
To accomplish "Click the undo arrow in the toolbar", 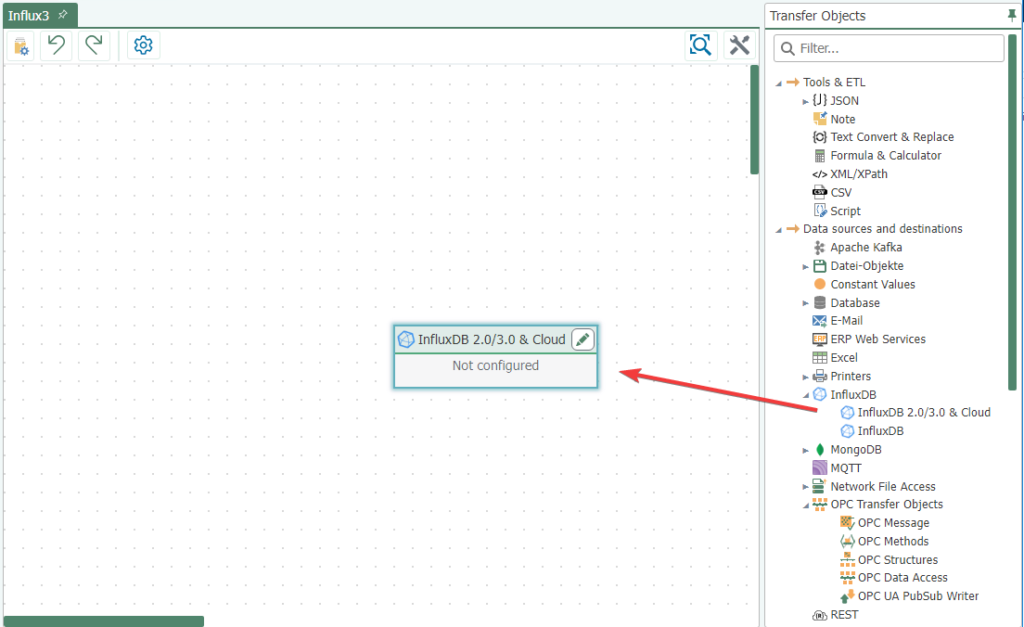I will pos(57,45).
